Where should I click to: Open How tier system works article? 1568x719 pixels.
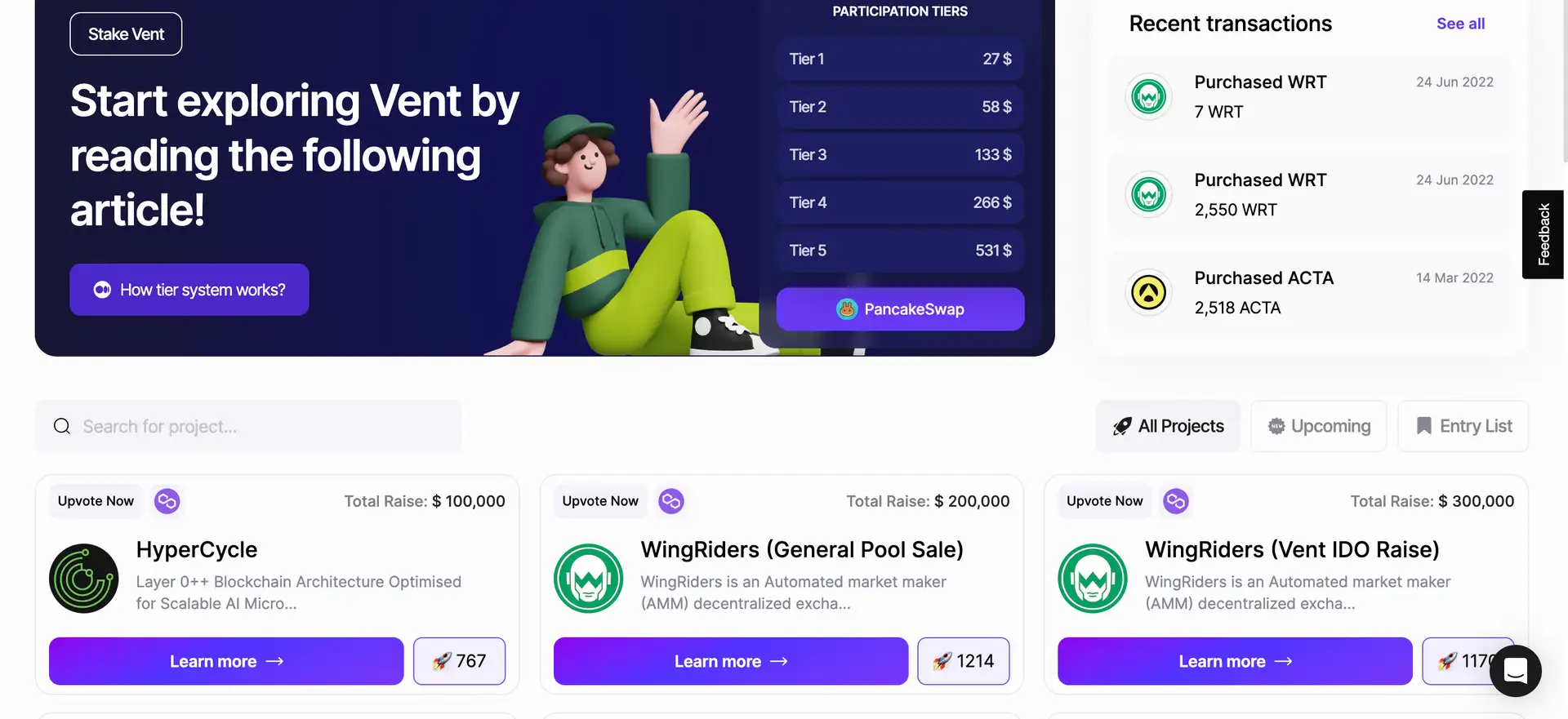coord(189,290)
